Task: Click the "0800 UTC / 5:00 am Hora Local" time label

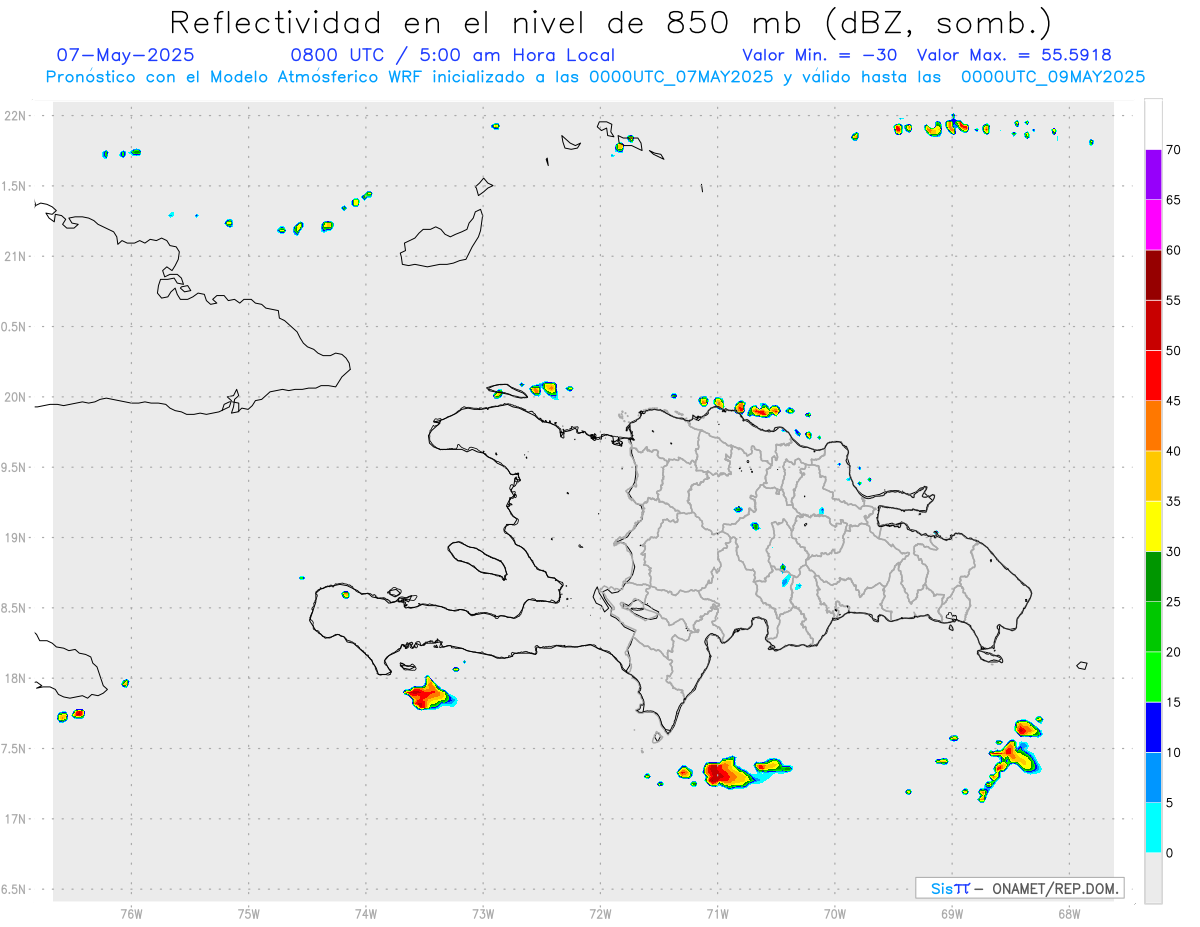Action: [453, 55]
